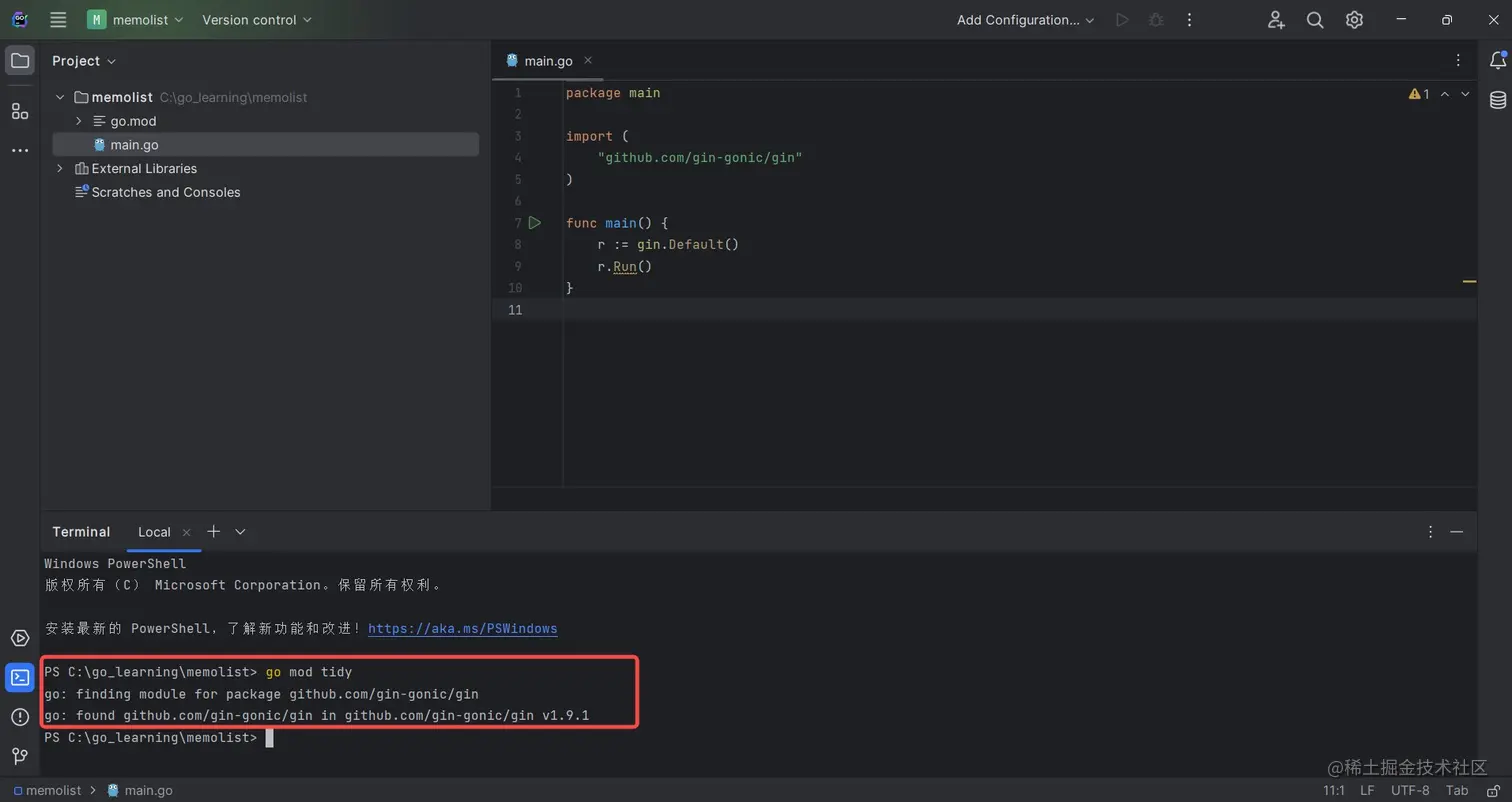Click the Code With Me icon
This screenshot has width=1512, height=802.
[1276, 20]
